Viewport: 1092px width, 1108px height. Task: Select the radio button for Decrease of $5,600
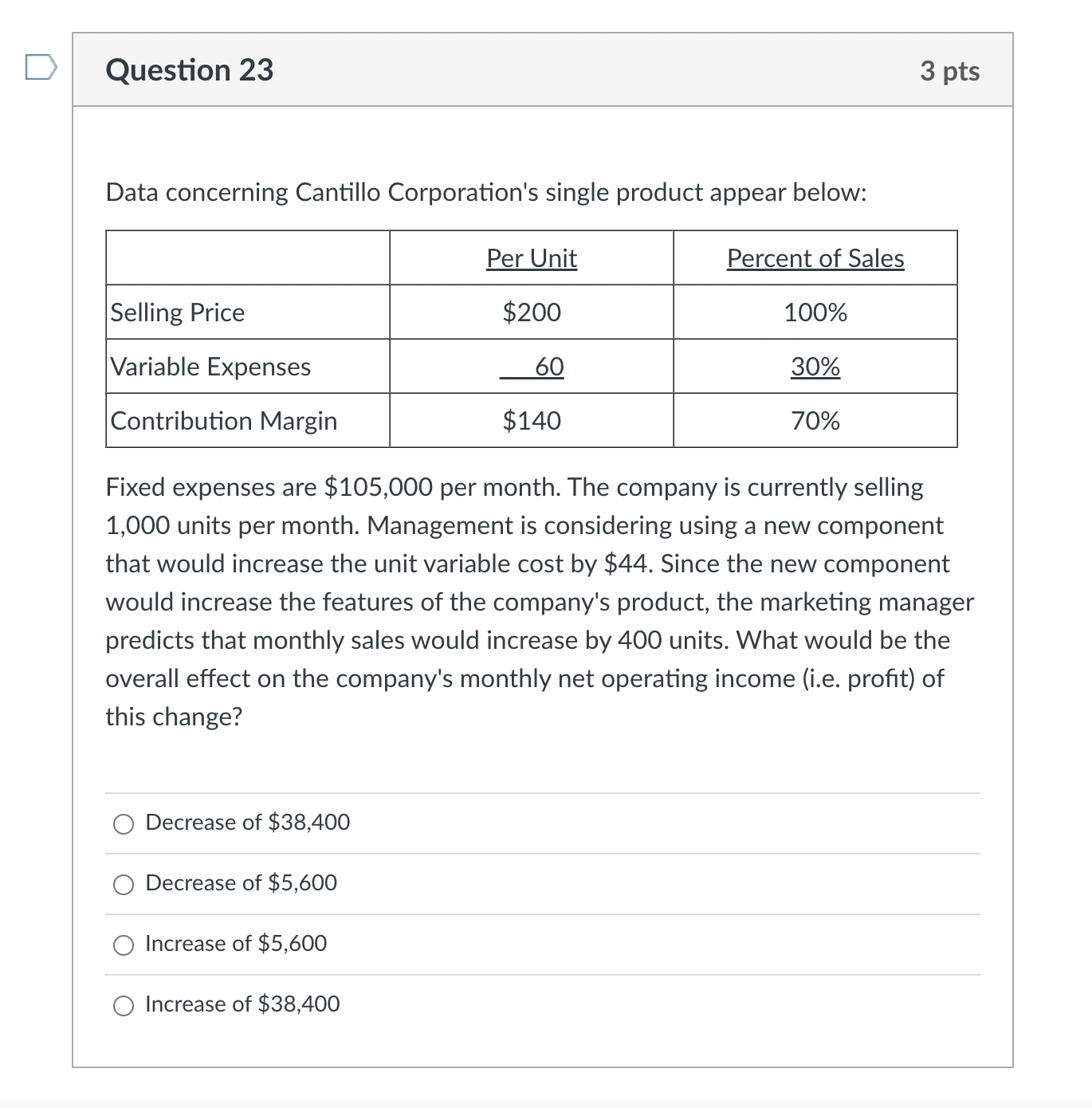(x=123, y=885)
